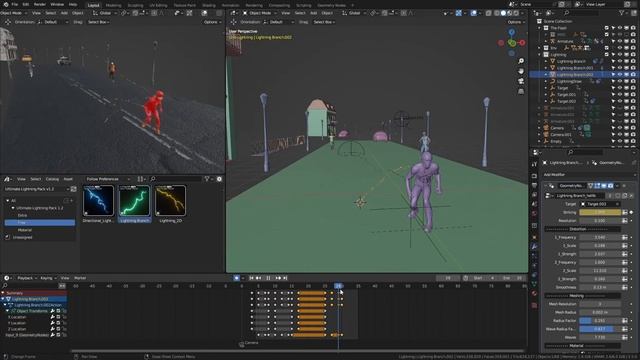Expand the Env collection in outliner
The width and height of the screenshot is (640, 360).
click(x=540, y=48)
